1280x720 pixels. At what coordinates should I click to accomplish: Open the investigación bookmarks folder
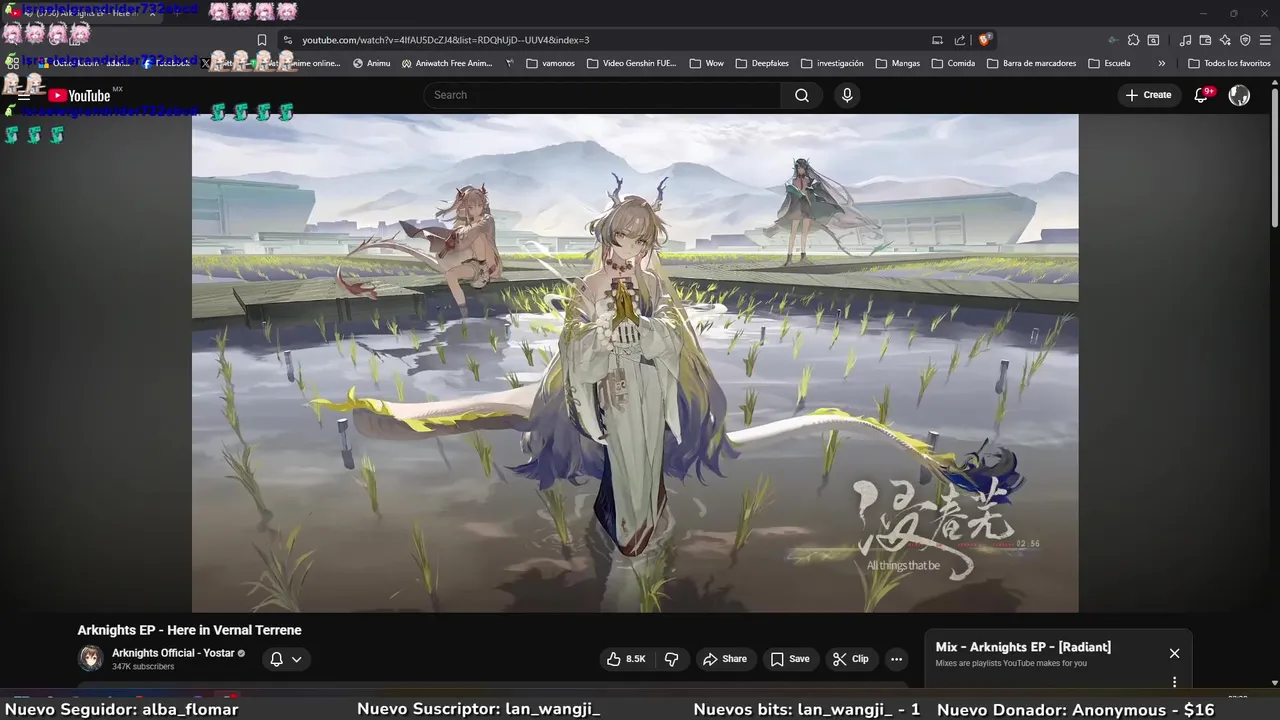click(832, 63)
